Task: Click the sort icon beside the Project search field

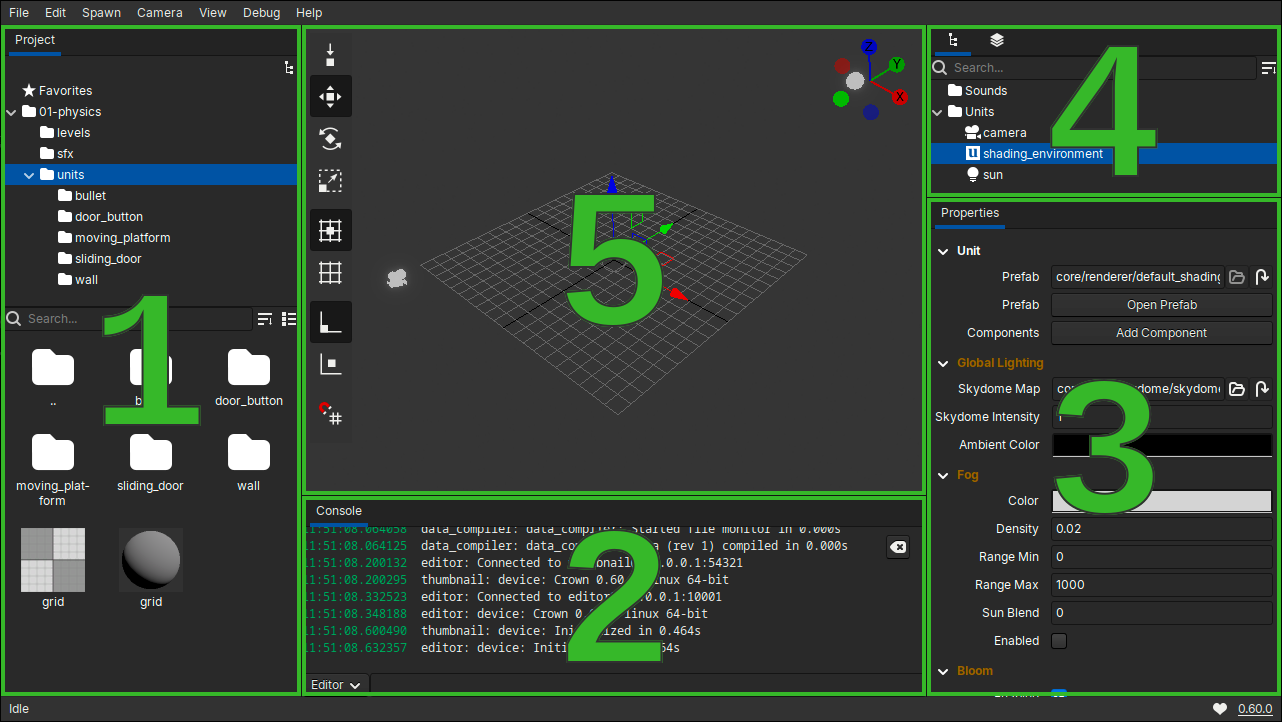Action: [265, 318]
